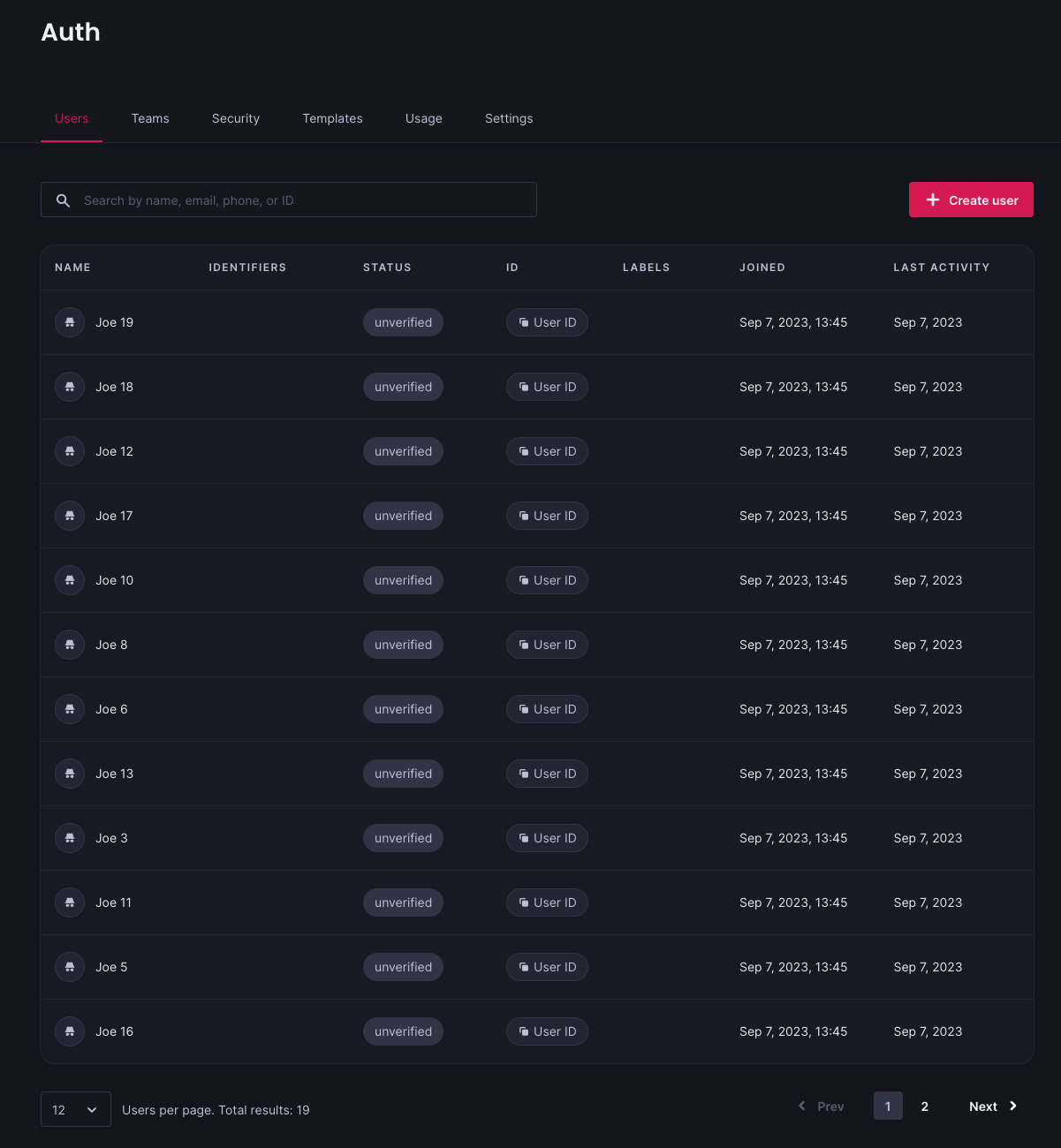Click the Create user button
This screenshot has width=1061, height=1148.
[x=971, y=200]
